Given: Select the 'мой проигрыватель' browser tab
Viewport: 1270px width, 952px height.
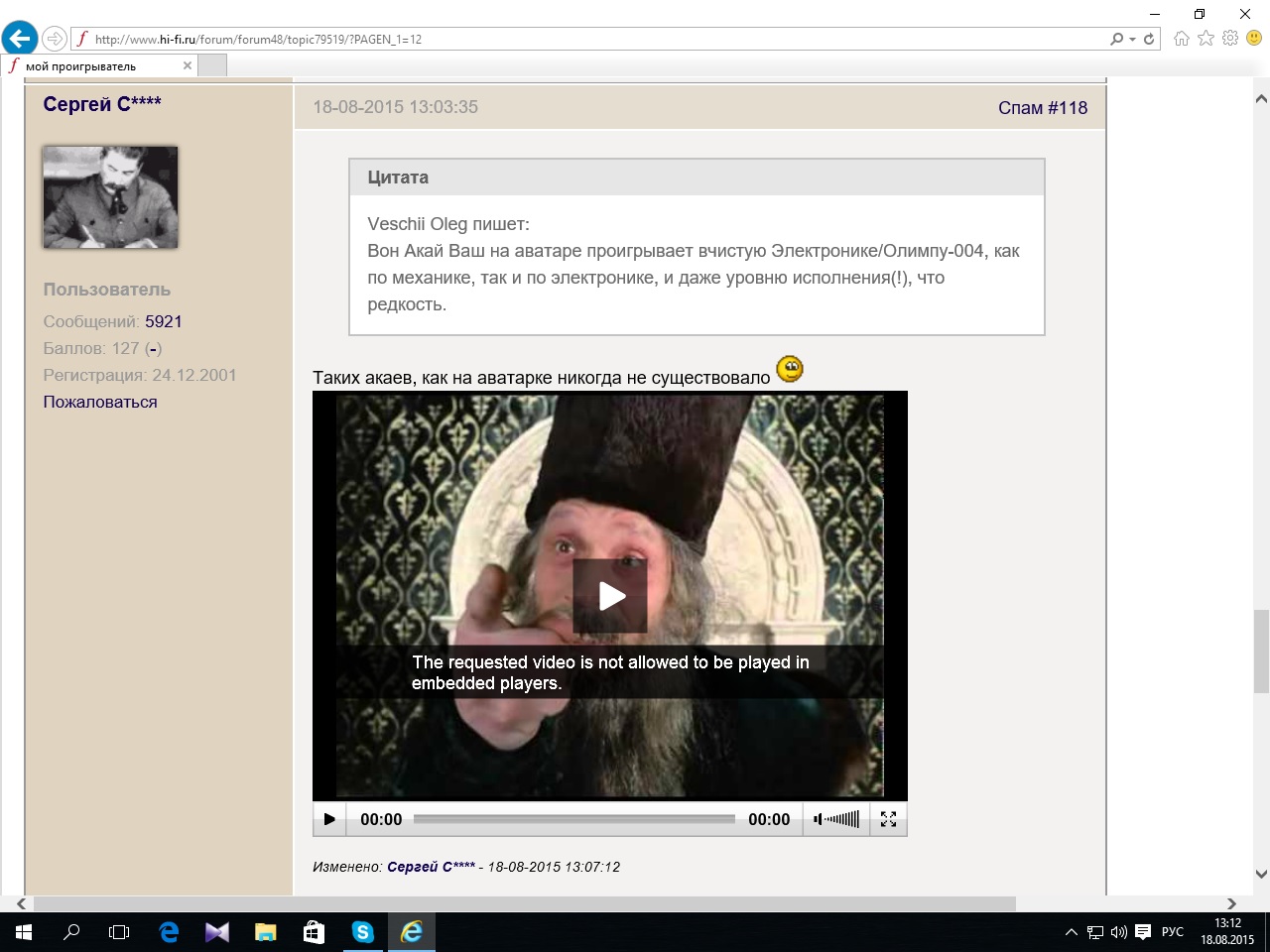Looking at the screenshot, I should [x=94, y=66].
